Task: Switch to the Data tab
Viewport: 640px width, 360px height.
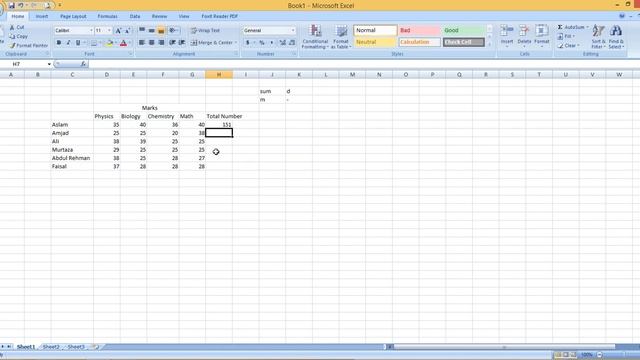Action: 135,16
